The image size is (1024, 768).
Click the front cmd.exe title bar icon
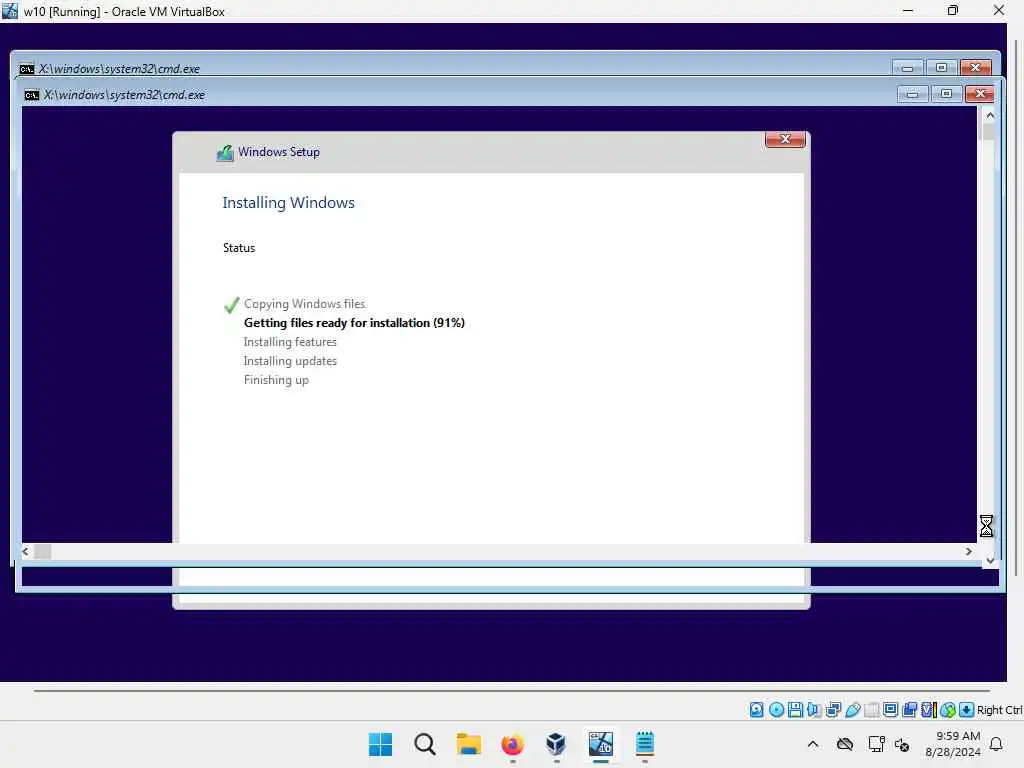point(31,95)
